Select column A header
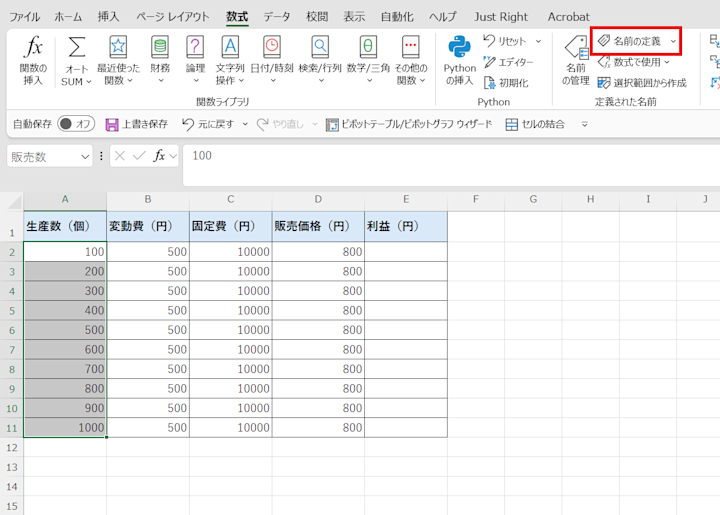The image size is (720, 515). coord(65,199)
